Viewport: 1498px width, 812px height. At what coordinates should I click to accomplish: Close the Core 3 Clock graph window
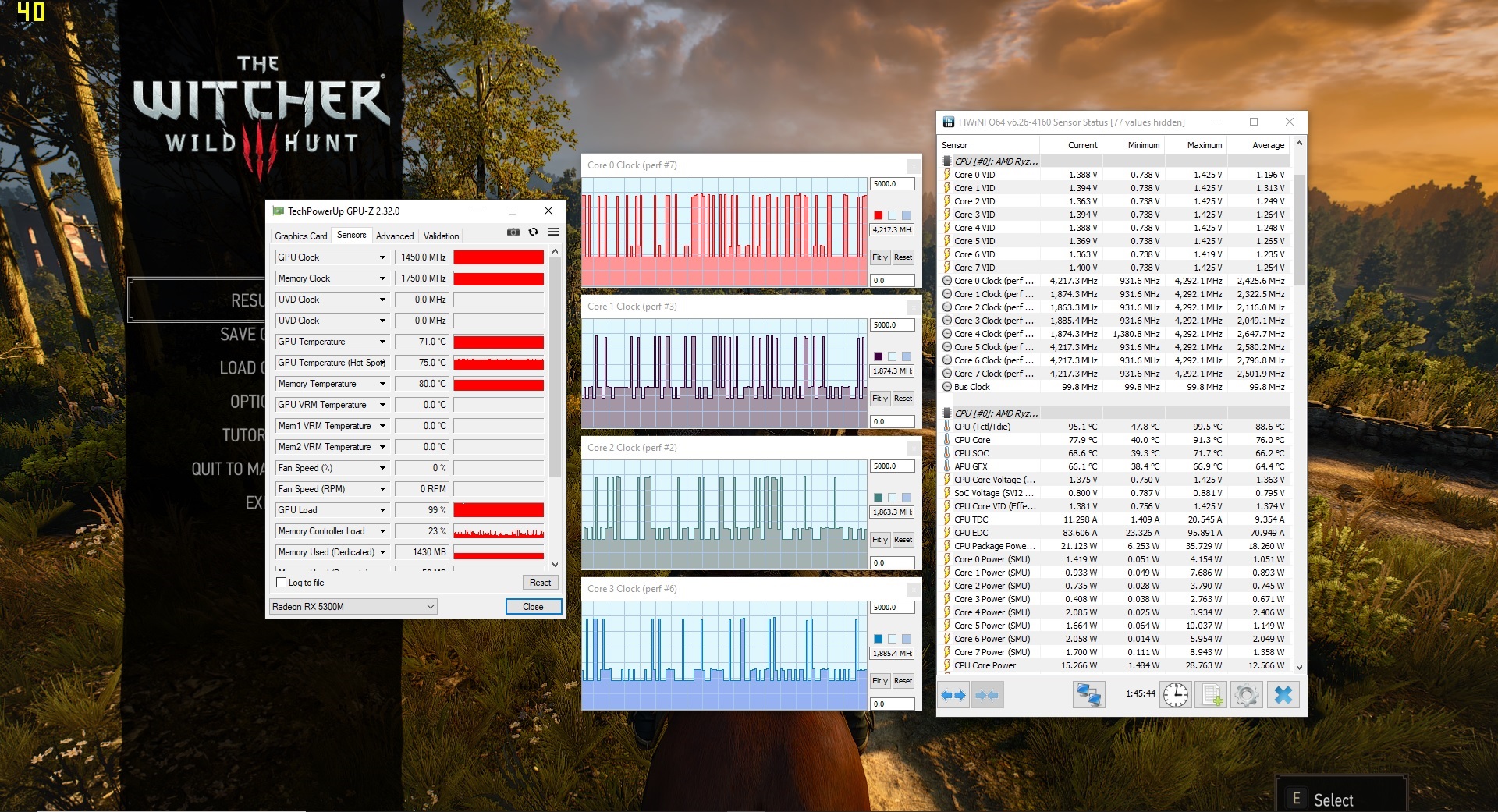coord(914,589)
